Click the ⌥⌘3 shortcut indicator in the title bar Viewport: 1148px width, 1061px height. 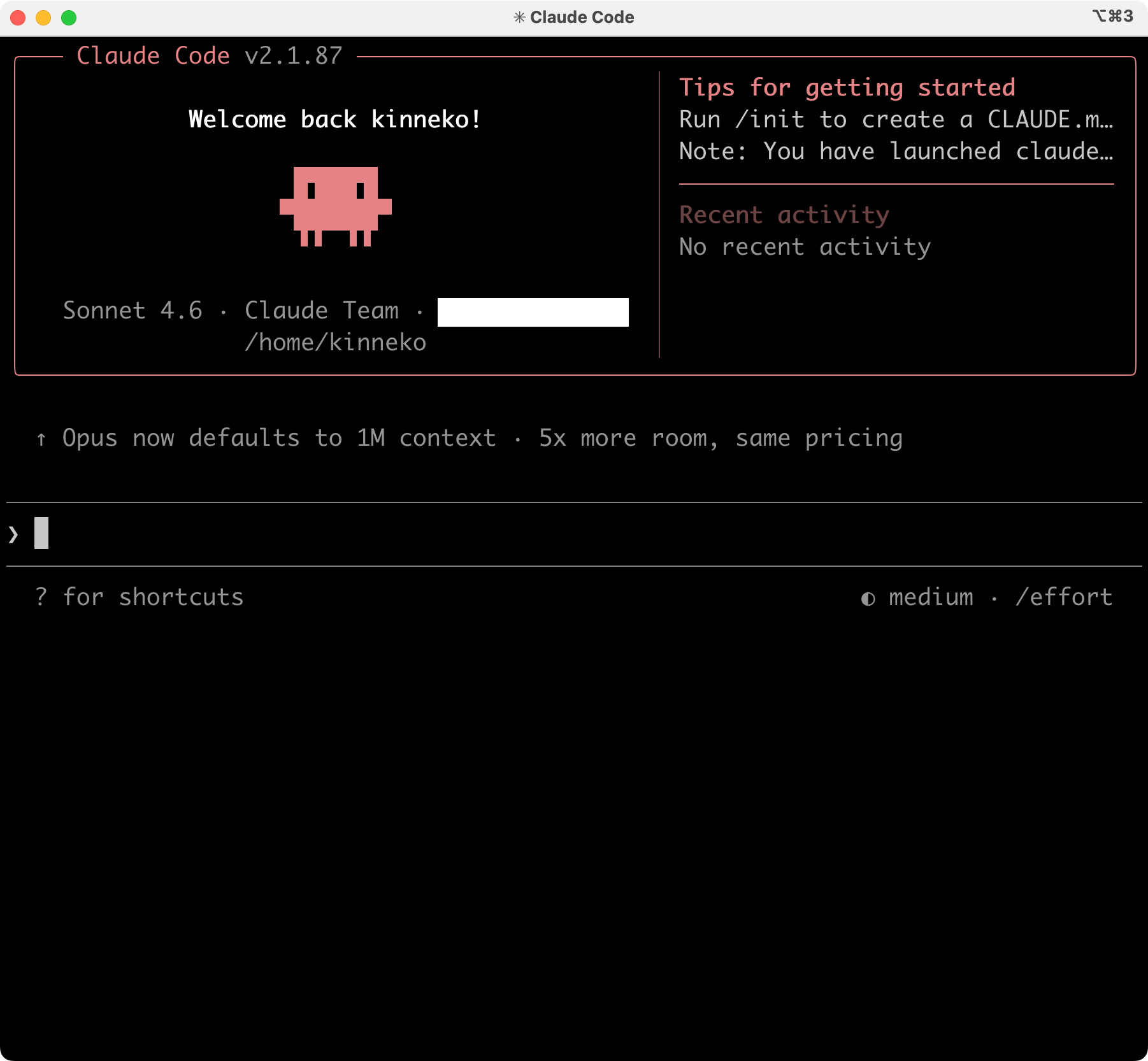[1113, 16]
